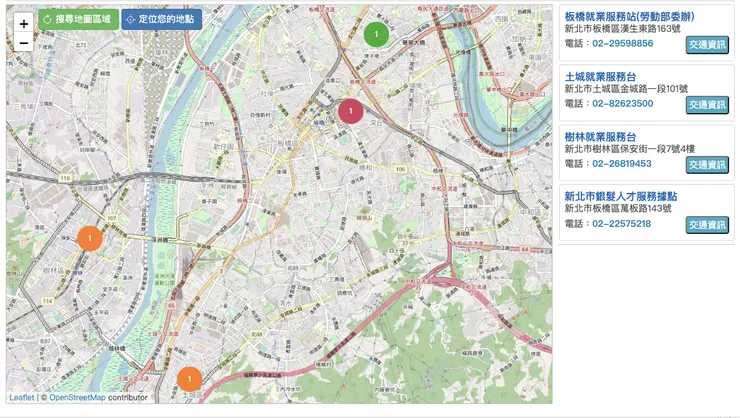Call phone number 02-22575218
Screen dimensions: 740x418
point(622,224)
